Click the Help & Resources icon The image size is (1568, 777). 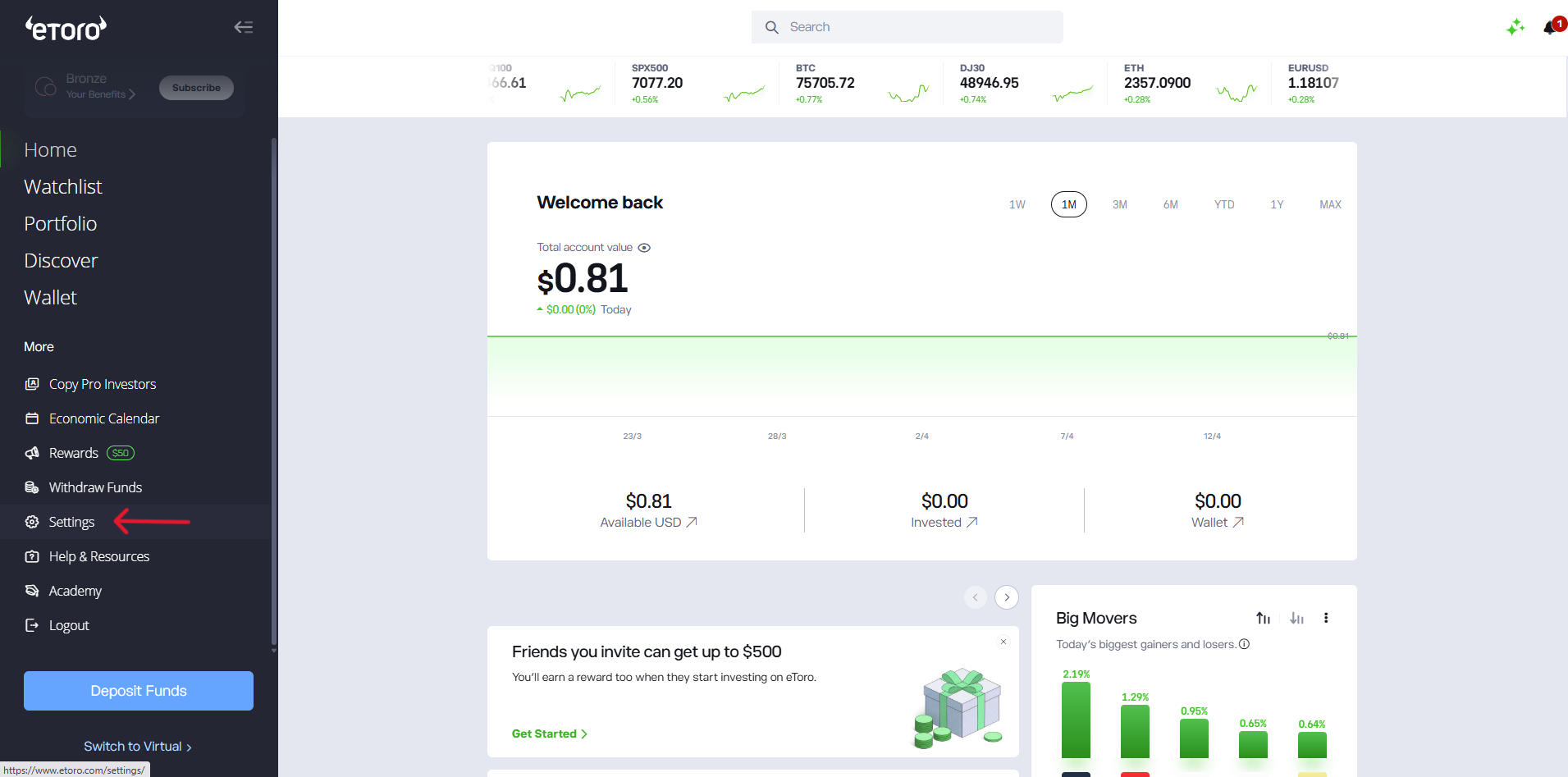(32, 556)
